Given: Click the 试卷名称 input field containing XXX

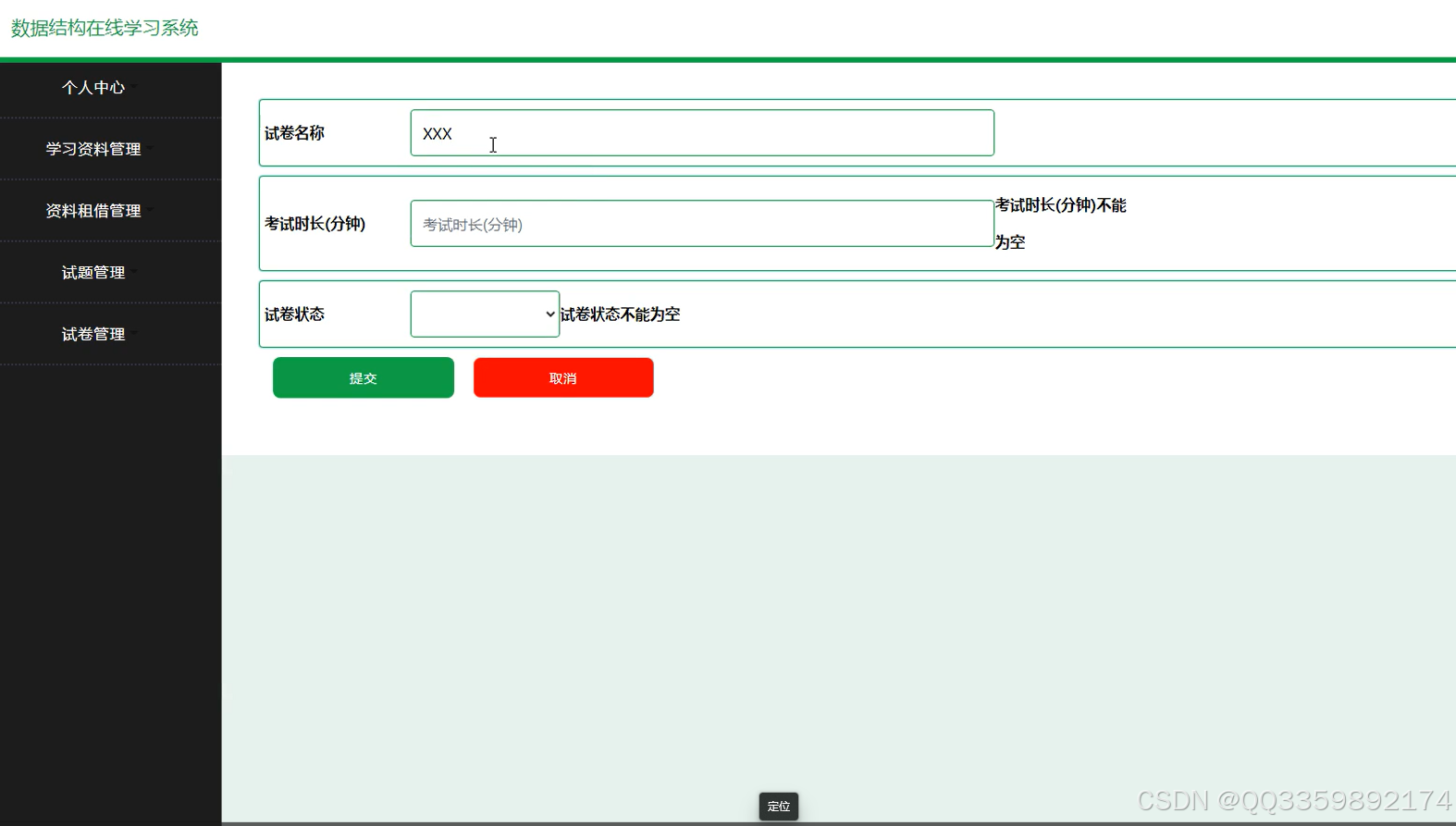Looking at the screenshot, I should tap(702, 133).
